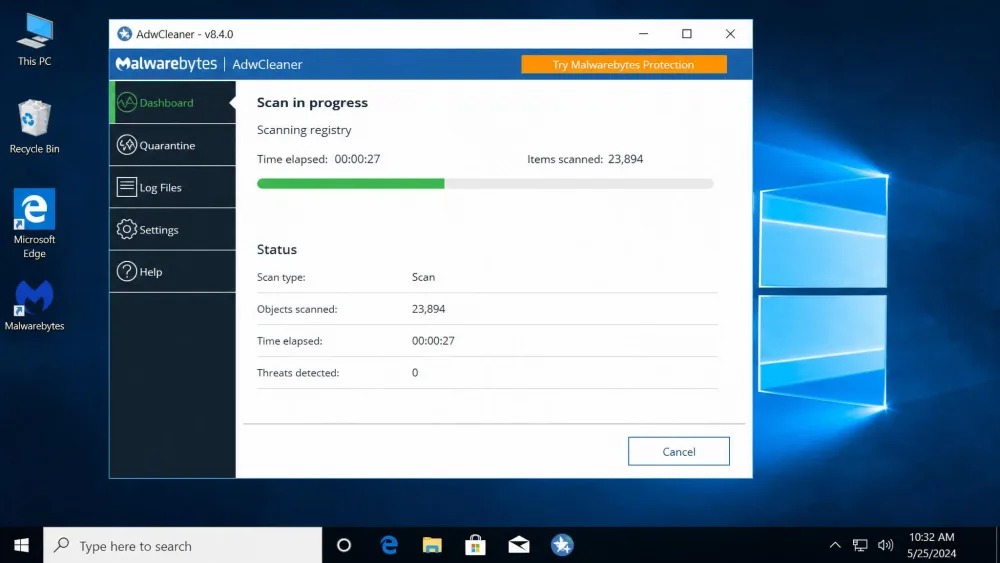The height and width of the screenshot is (563, 1000).
Task: Maximize the AdwCleaner window
Action: (687, 34)
